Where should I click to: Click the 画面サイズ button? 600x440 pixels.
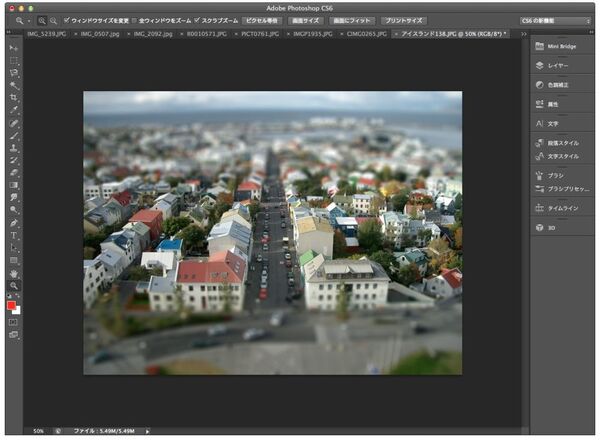click(305, 21)
